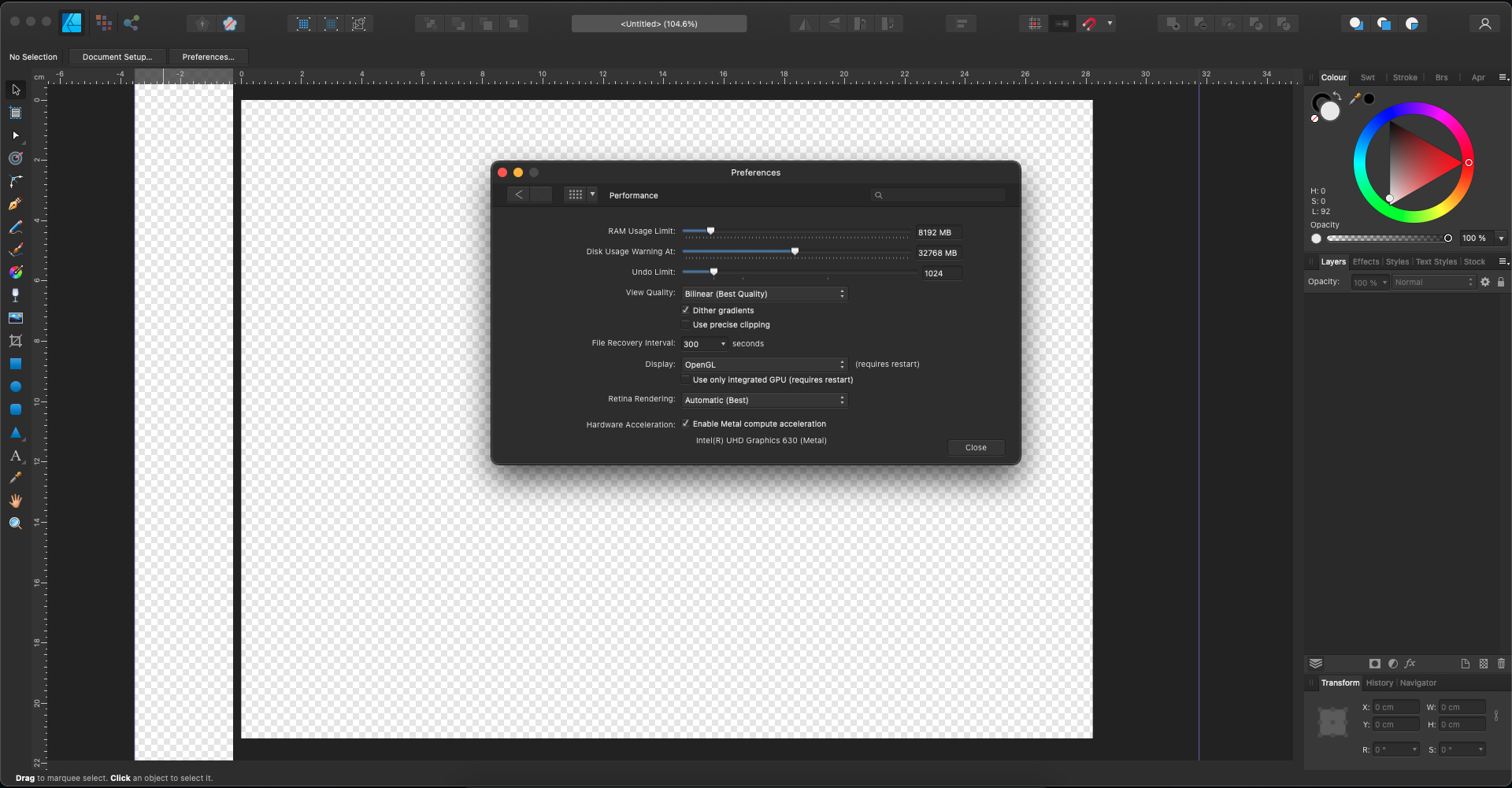Open layer blend mode Normal dropdown
1512x788 pixels.
(1433, 282)
